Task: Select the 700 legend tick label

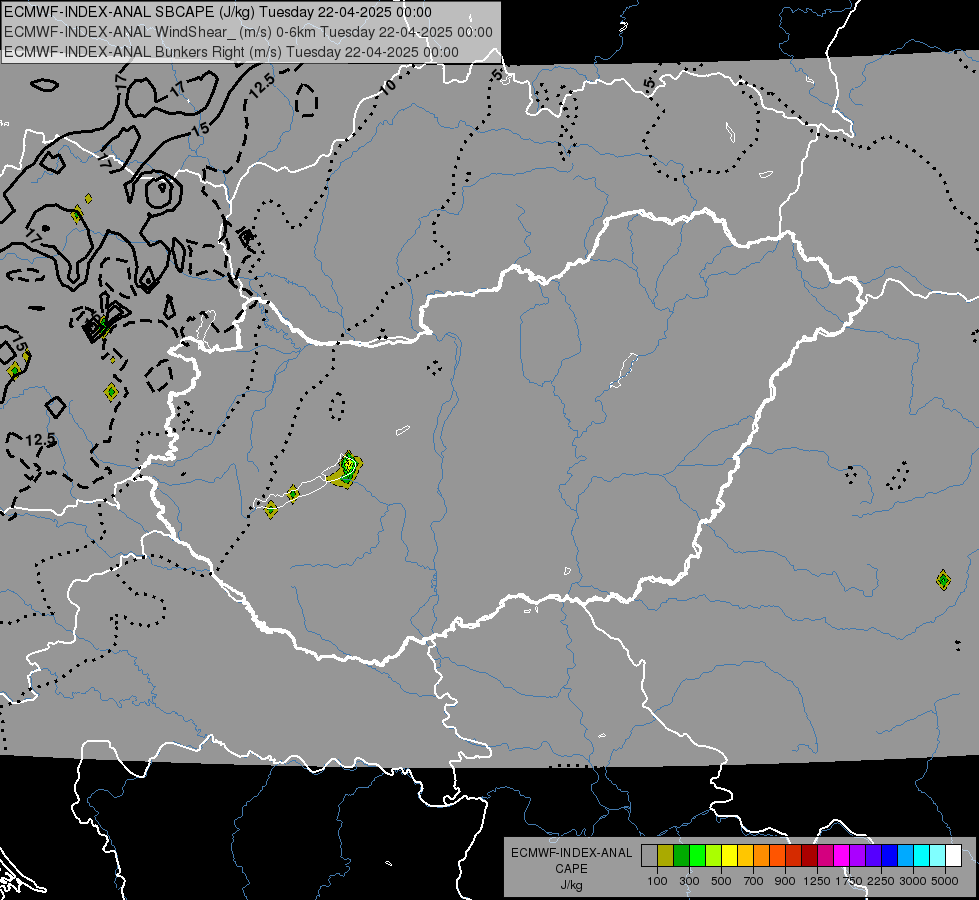Action: click(x=754, y=881)
